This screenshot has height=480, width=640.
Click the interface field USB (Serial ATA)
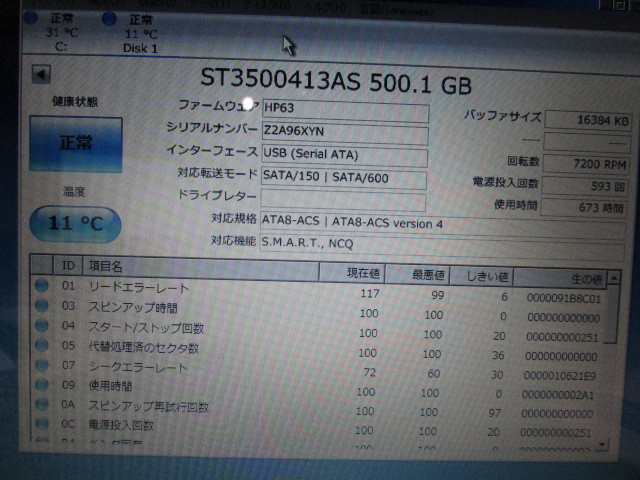click(x=344, y=156)
